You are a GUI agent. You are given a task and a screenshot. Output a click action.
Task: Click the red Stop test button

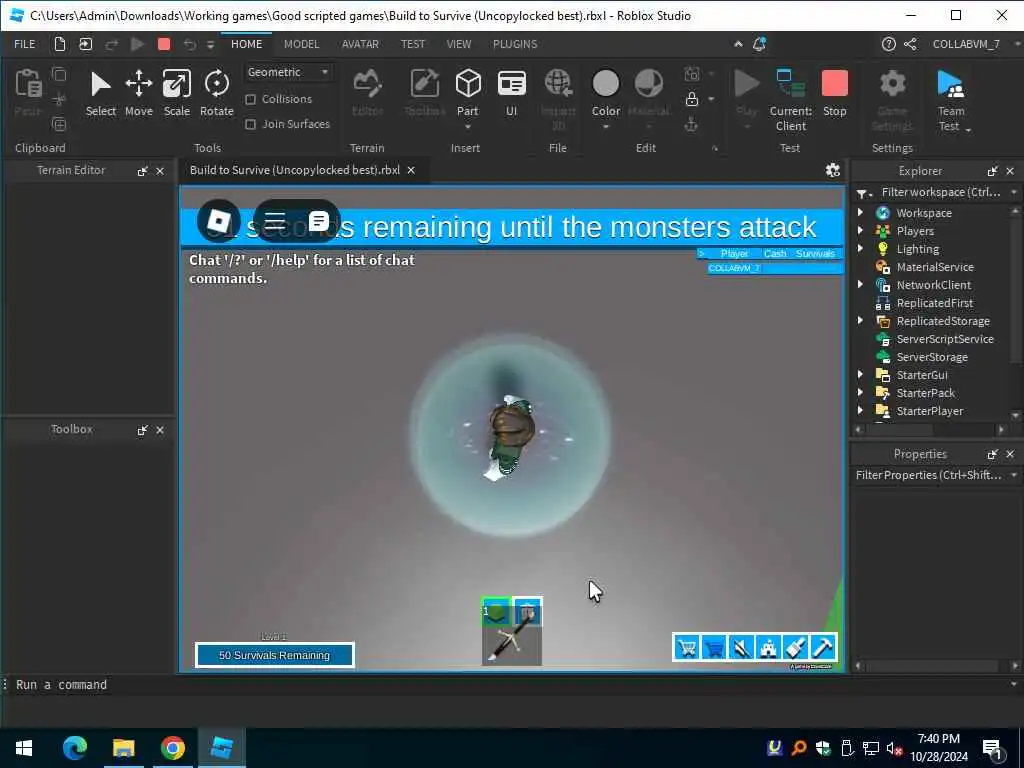835,93
